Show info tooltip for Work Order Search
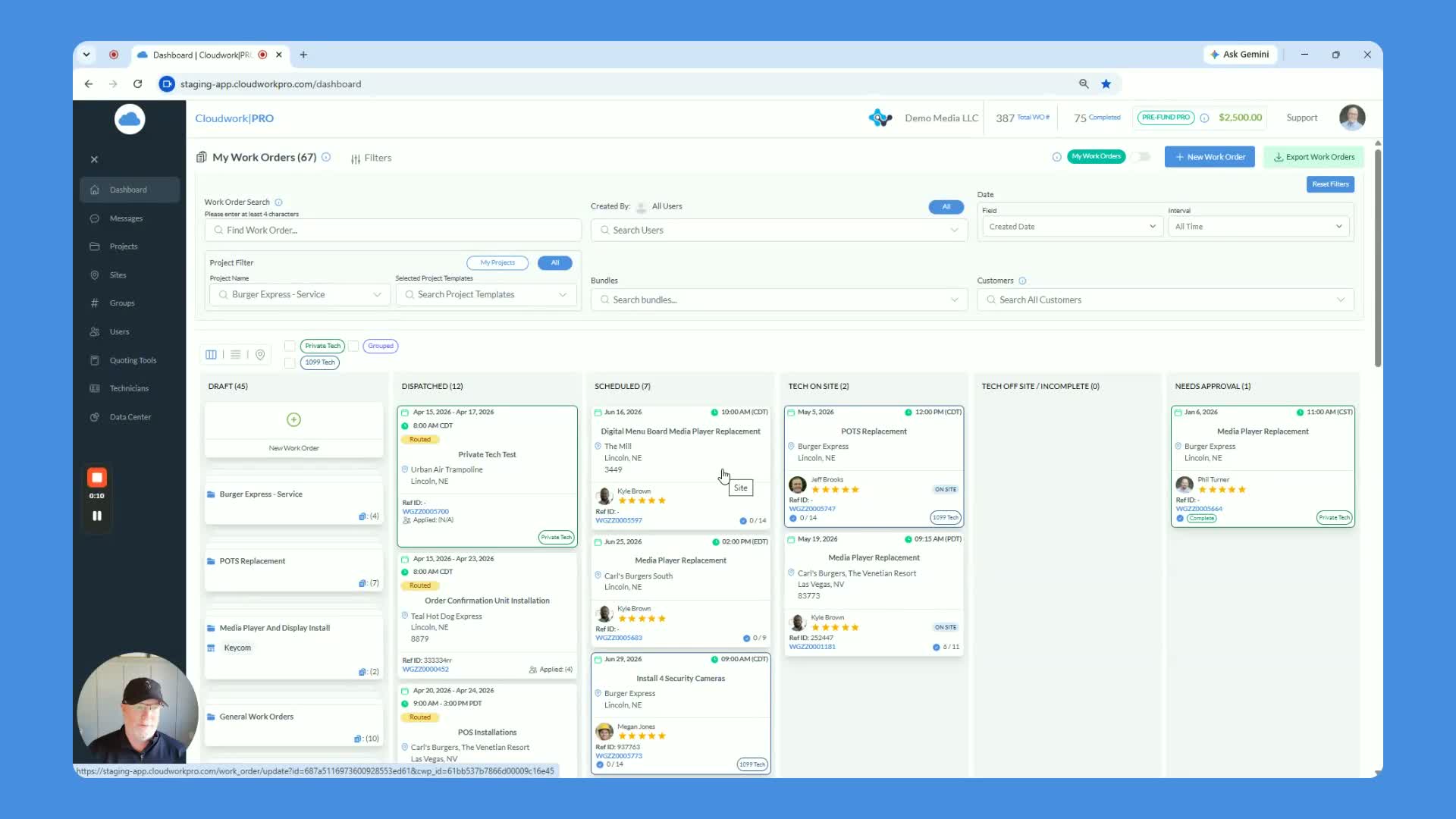1456x819 pixels. [278, 202]
